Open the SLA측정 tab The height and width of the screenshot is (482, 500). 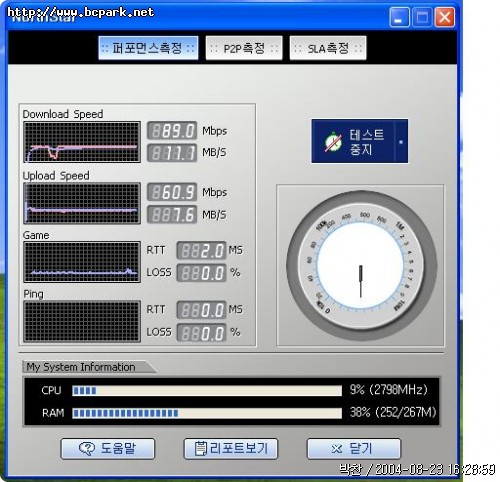(328, 48)
